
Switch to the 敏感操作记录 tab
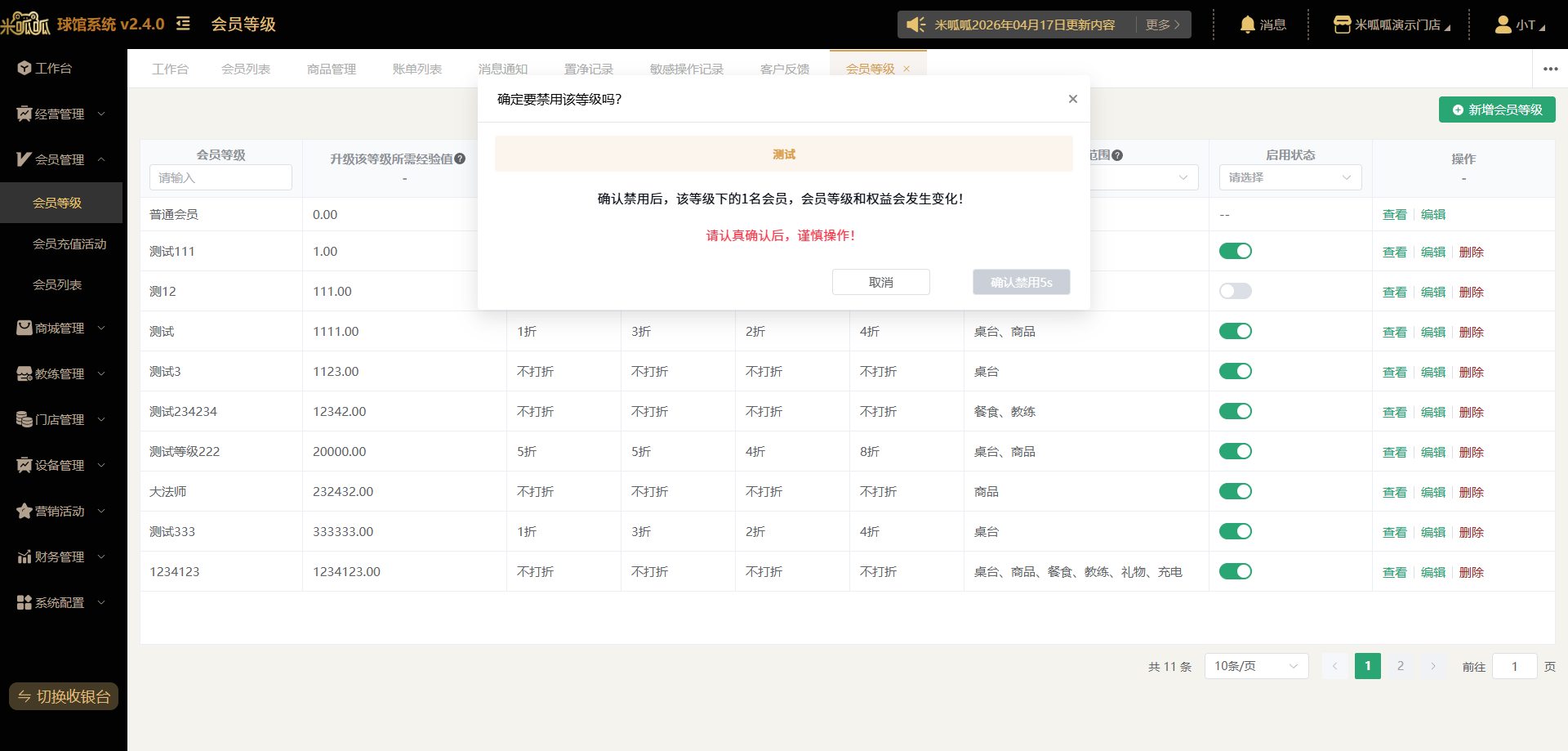(687, 69)
